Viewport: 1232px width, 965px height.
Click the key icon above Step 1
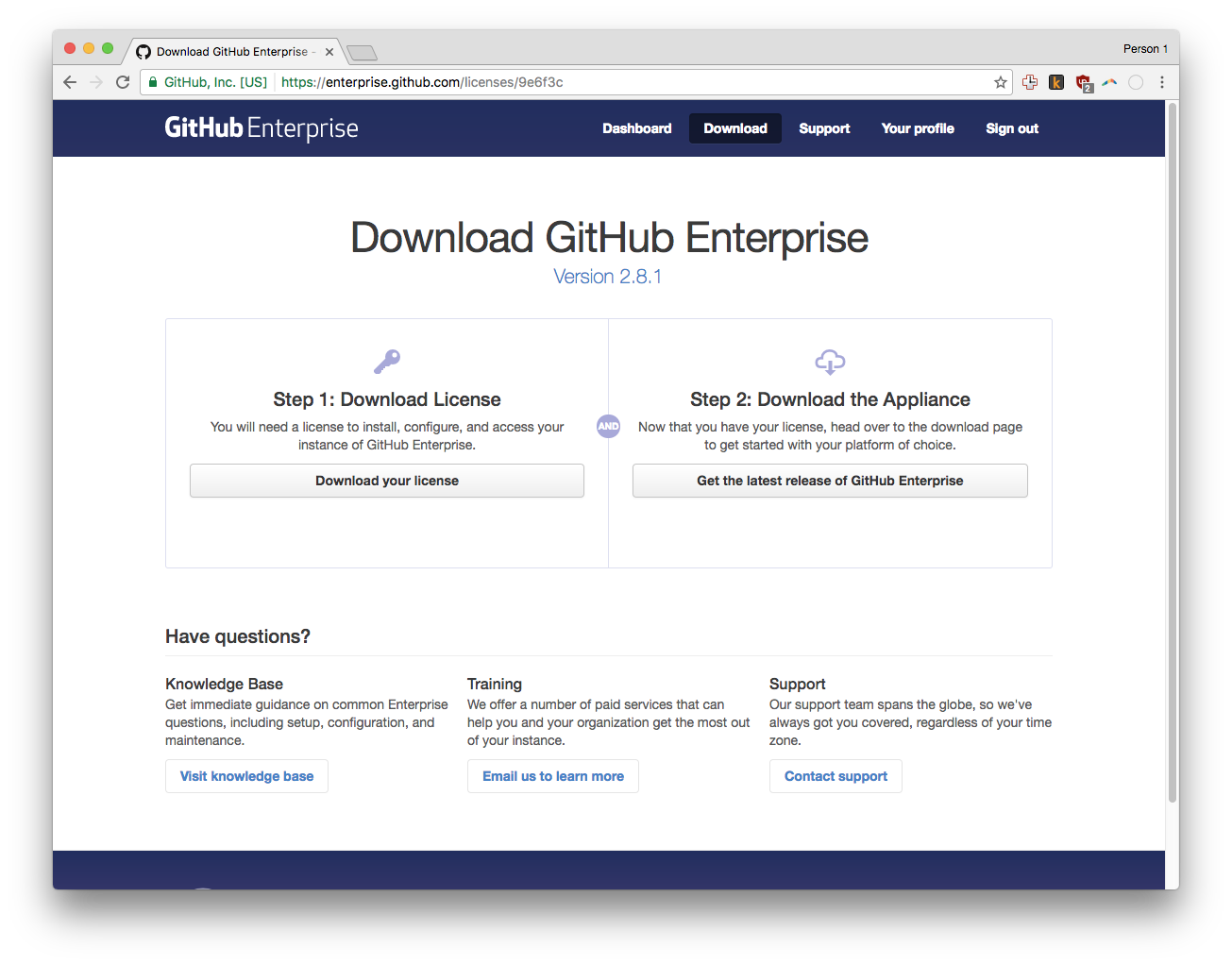pyautogui.click(x=387, y=362)
